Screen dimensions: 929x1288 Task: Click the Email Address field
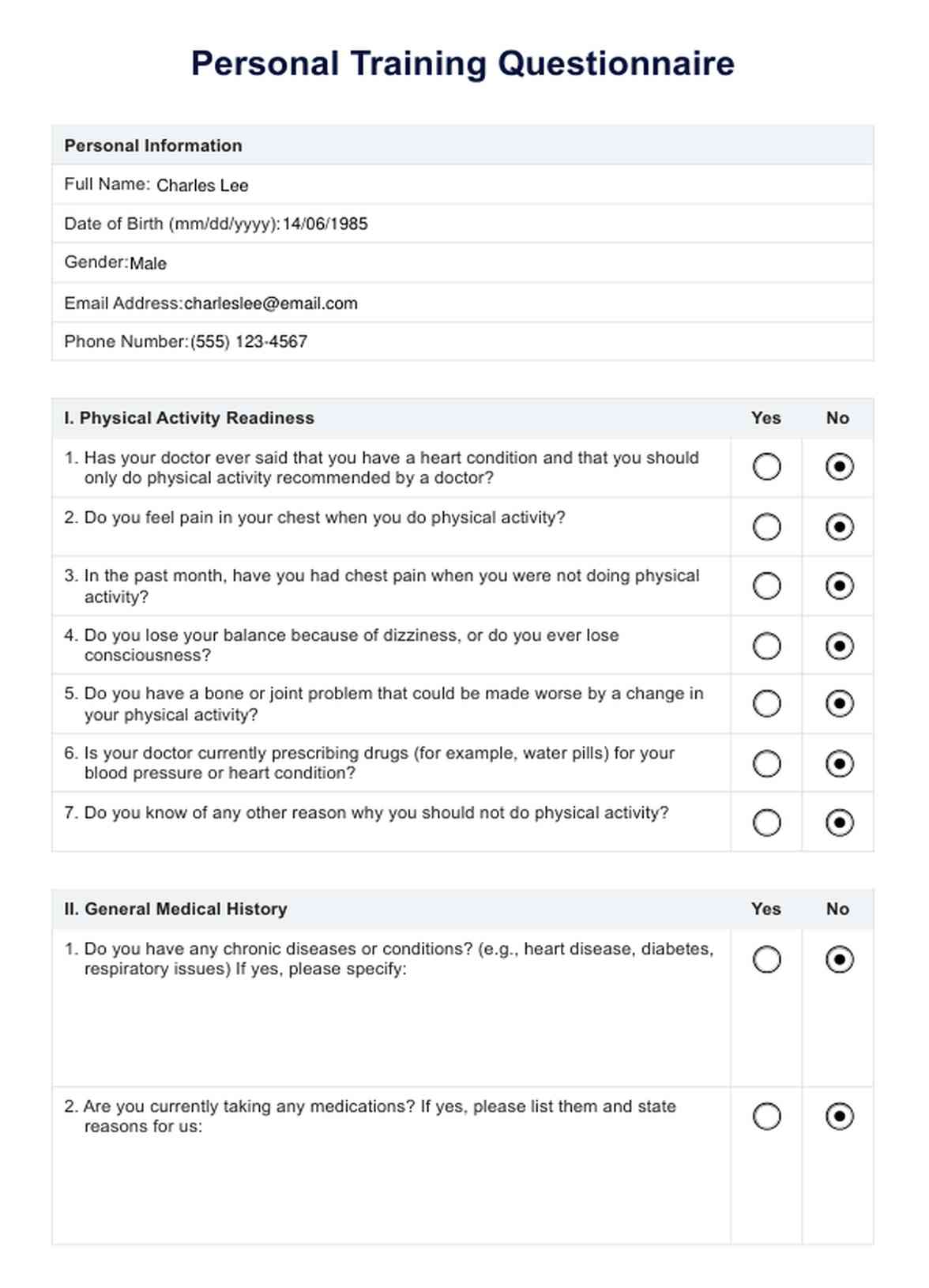point(270,303)
